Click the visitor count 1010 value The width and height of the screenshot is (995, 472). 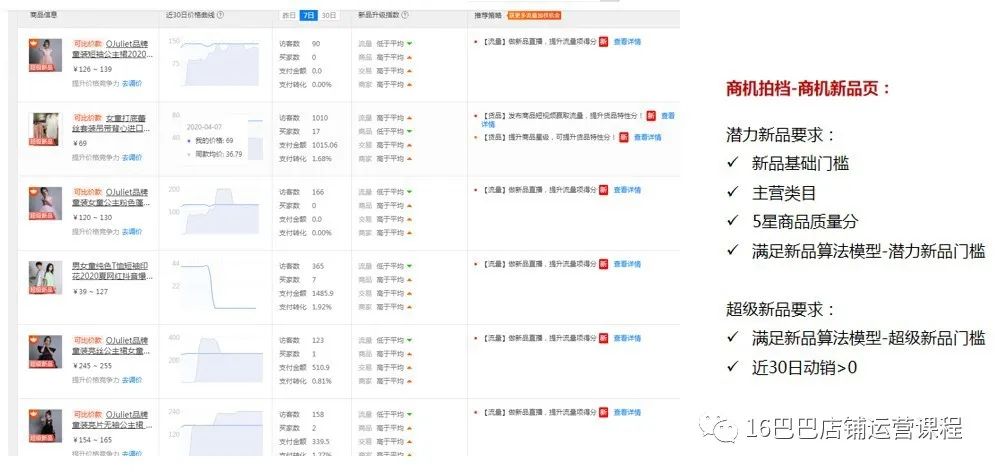coord(320,118)
